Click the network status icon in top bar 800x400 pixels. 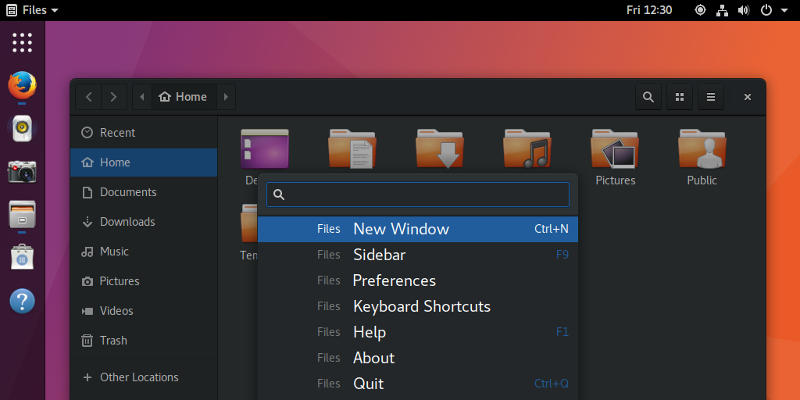(x=722, y=10)
